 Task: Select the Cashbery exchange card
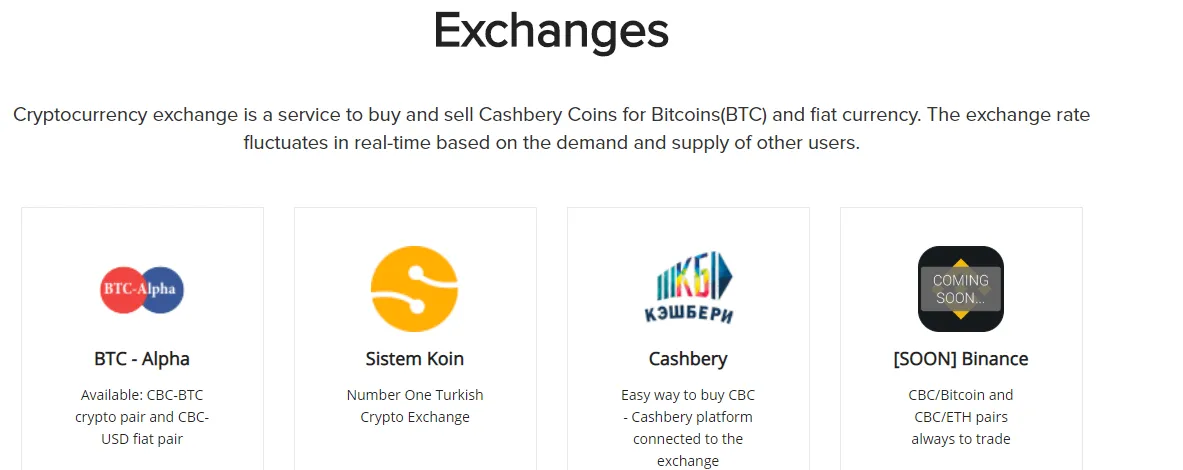click(688, 339)
